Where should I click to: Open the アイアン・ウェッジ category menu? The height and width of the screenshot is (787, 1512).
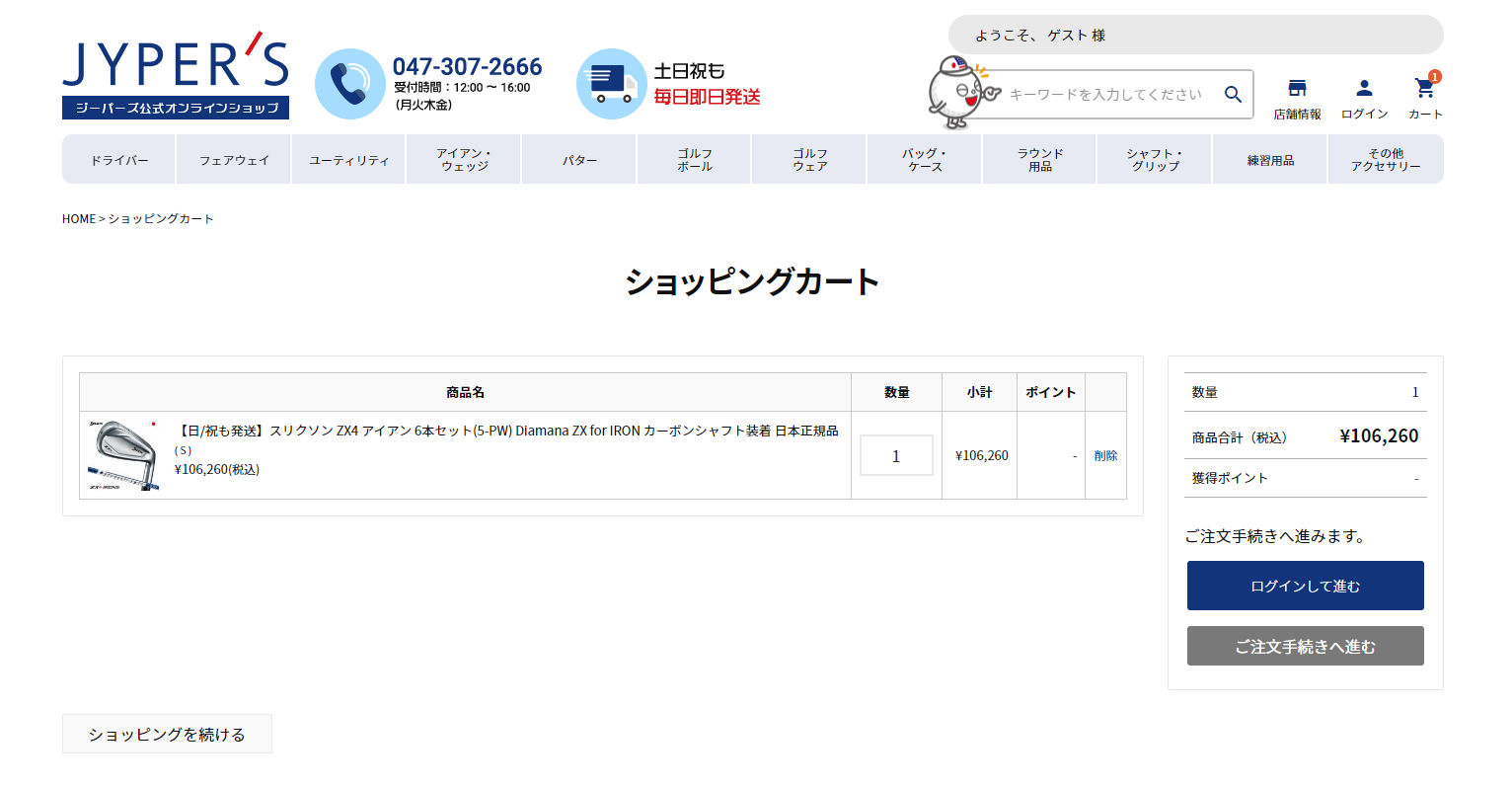tap(463, 158)
